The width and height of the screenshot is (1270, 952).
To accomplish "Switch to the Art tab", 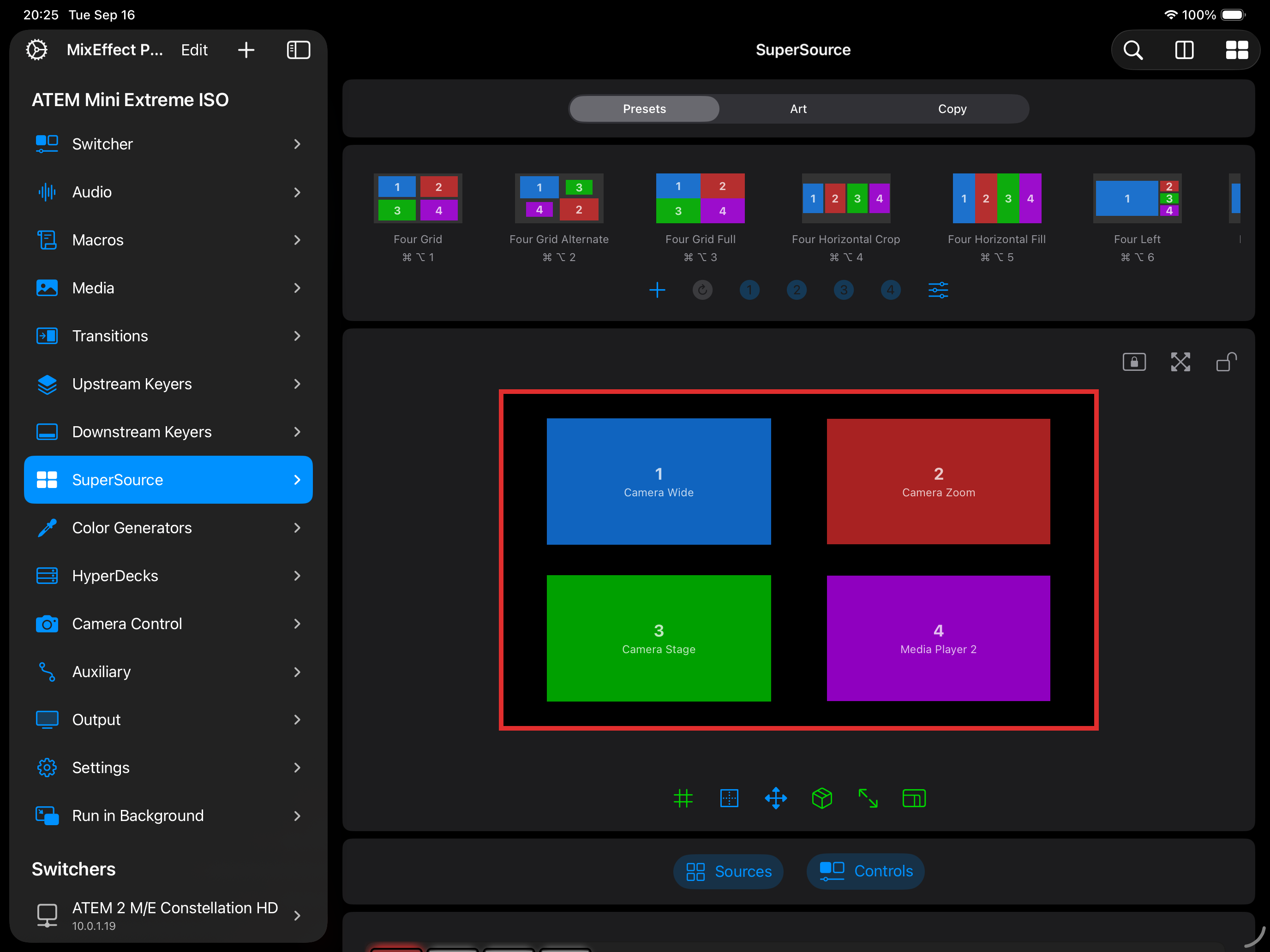I will (x=798, y=109).
